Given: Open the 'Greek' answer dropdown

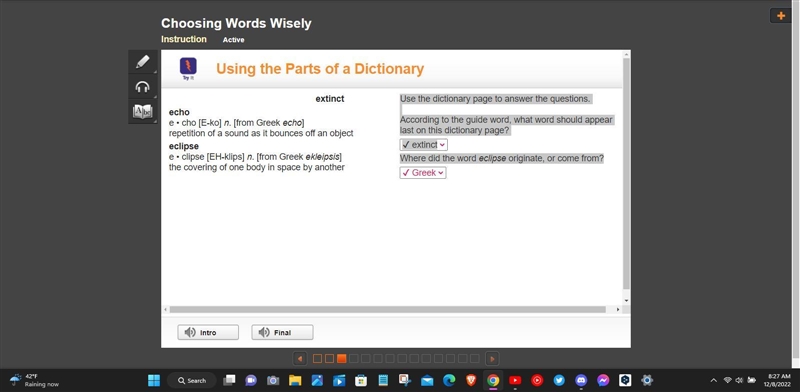Looking at the screenshot, I should tap(423, 173).
